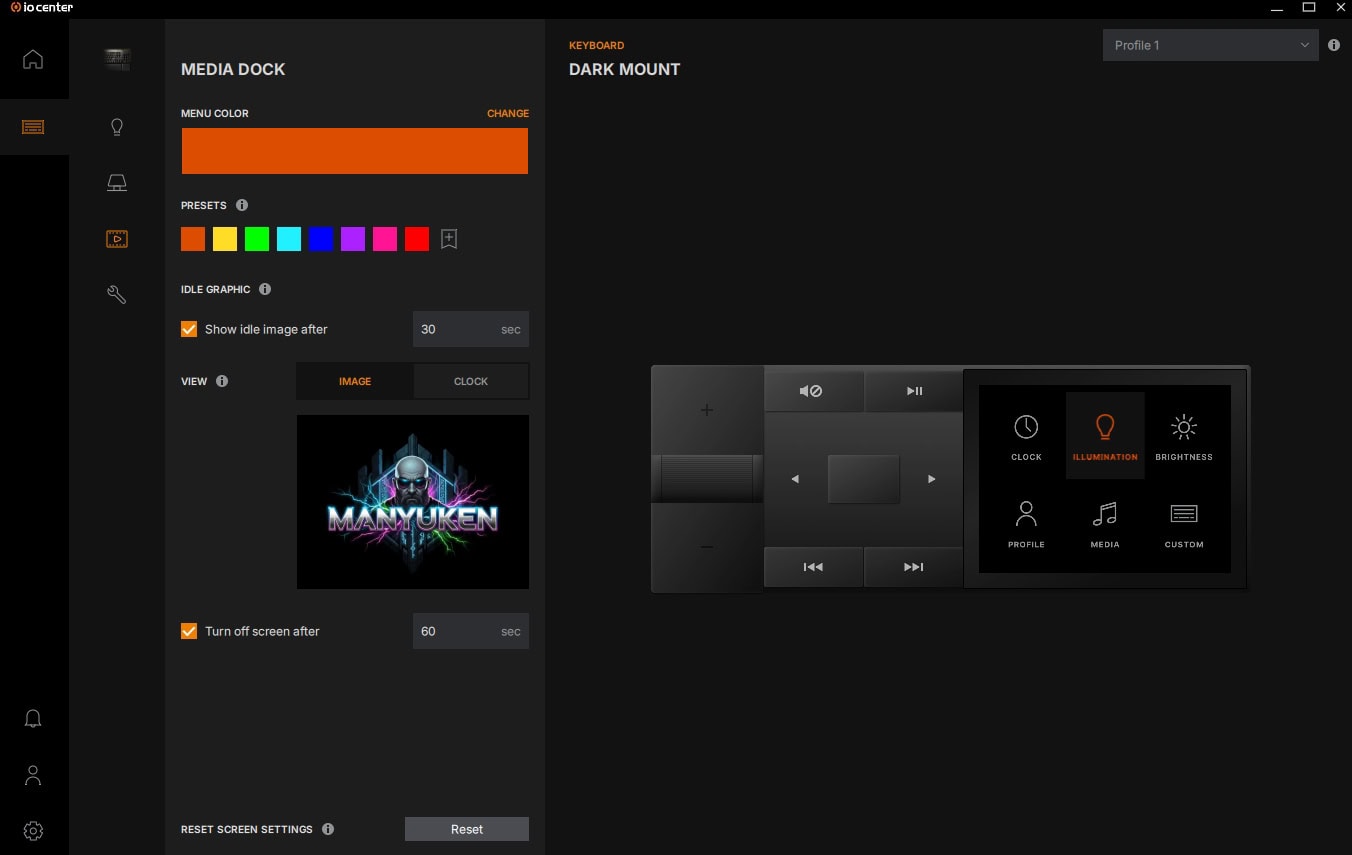This screenshot has height=855, width=1352.
Task: Select the green preset color swatch
Action: click(257, 239)
